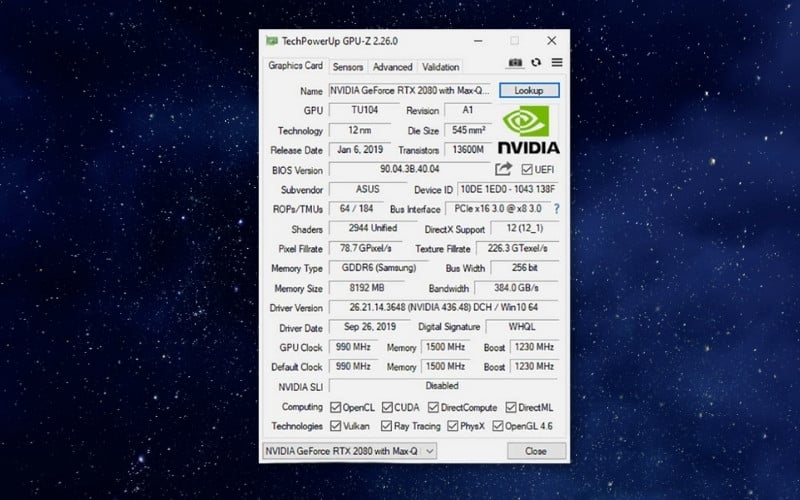This screenshot has width=800, height=500.
Task: Click the Pixel Fillrate value 78.7 GPixel/s
Action: point(366,248)
